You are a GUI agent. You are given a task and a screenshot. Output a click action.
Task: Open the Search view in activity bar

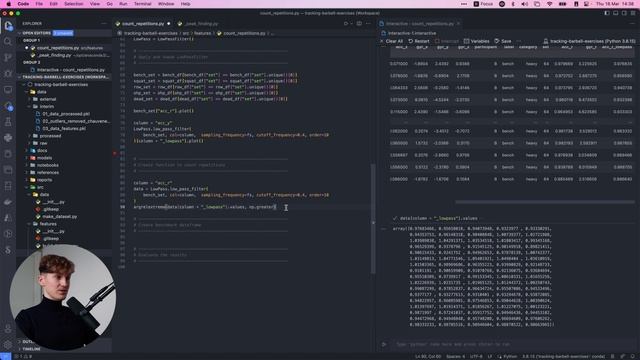point(8,42)
